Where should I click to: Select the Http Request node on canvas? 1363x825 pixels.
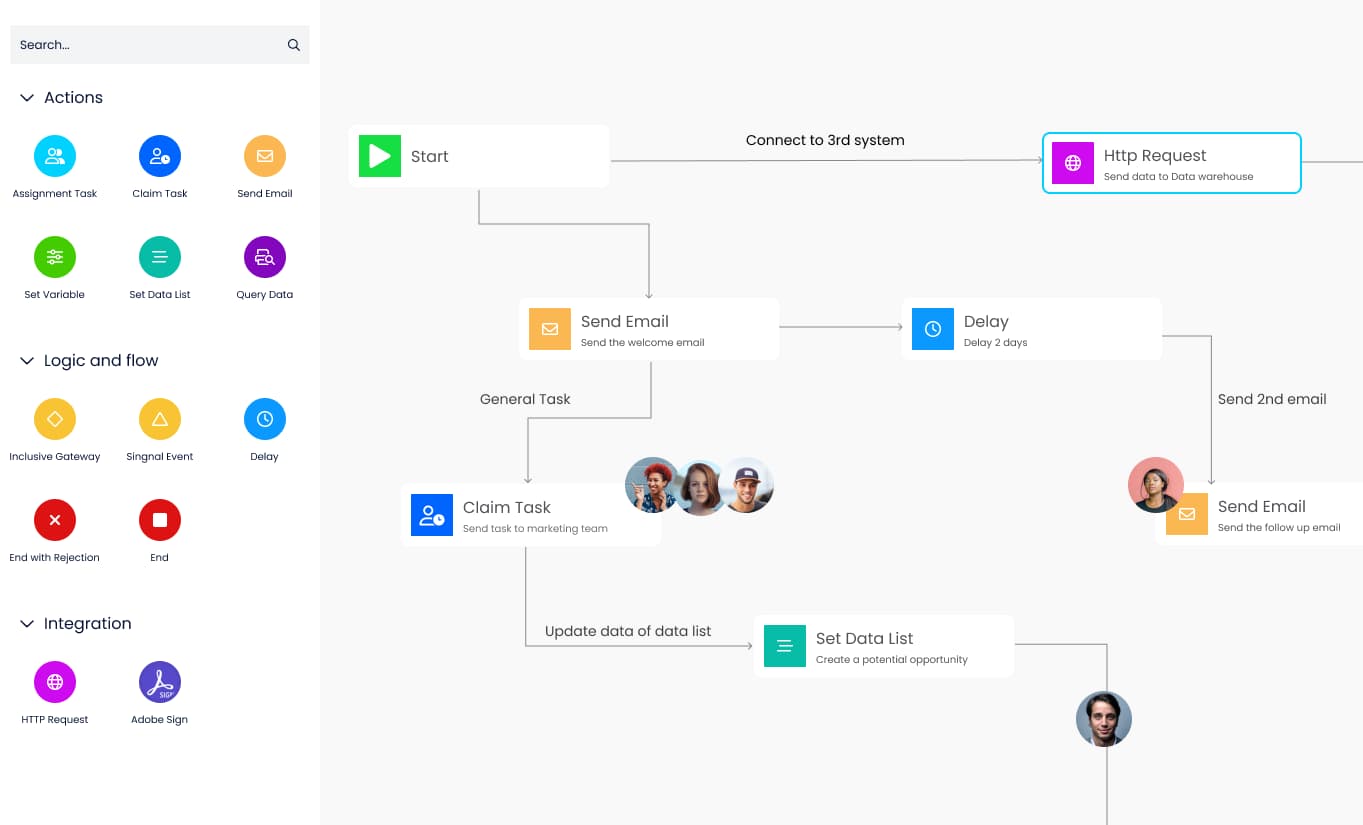[1171, 163]
